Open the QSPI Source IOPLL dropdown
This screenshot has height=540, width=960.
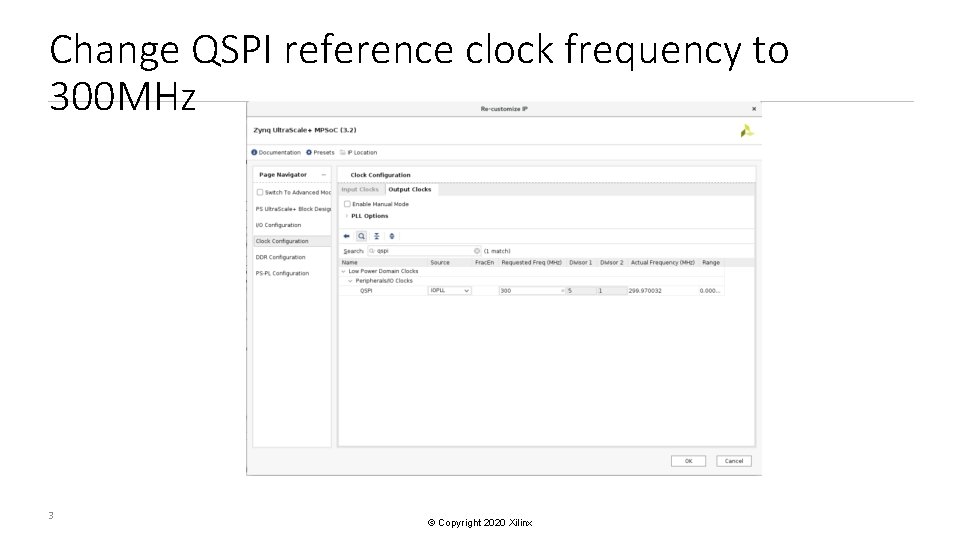449,291
